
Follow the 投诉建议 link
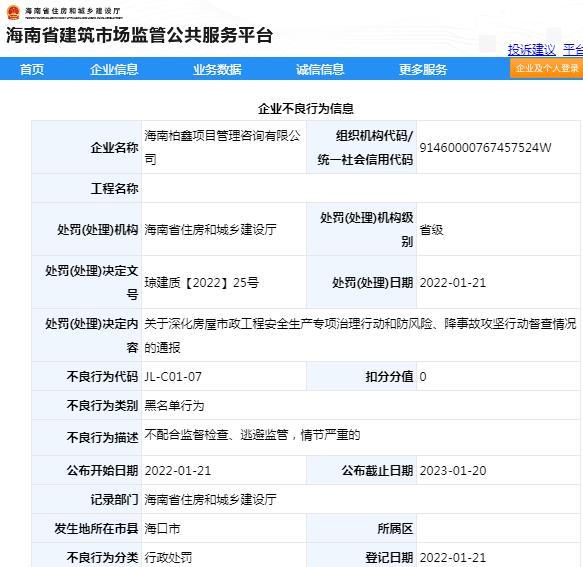click(532, 49)
